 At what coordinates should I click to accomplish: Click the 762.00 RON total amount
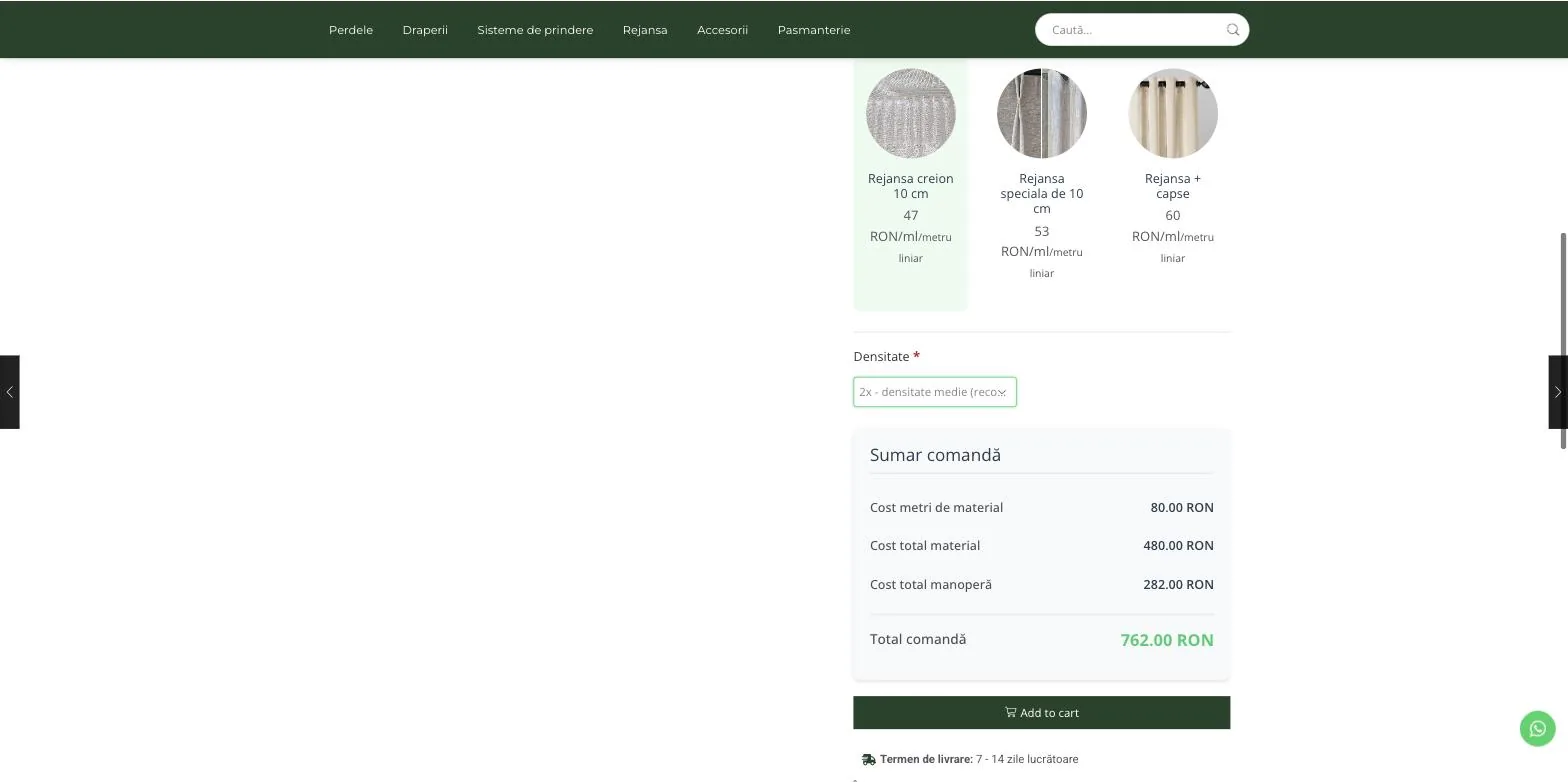click(1167, 640)
